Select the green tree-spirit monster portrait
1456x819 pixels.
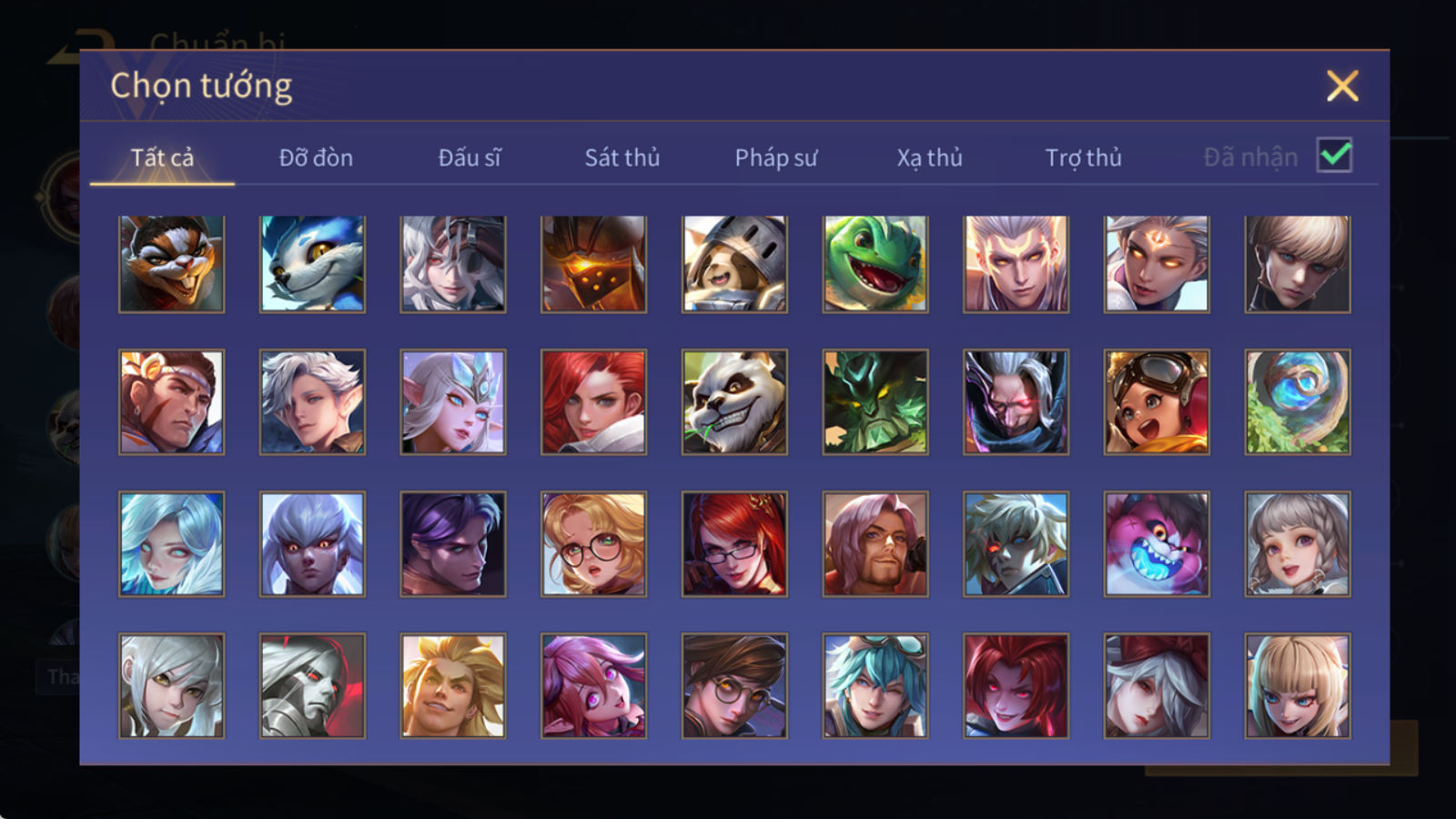[x=875, y=402]
